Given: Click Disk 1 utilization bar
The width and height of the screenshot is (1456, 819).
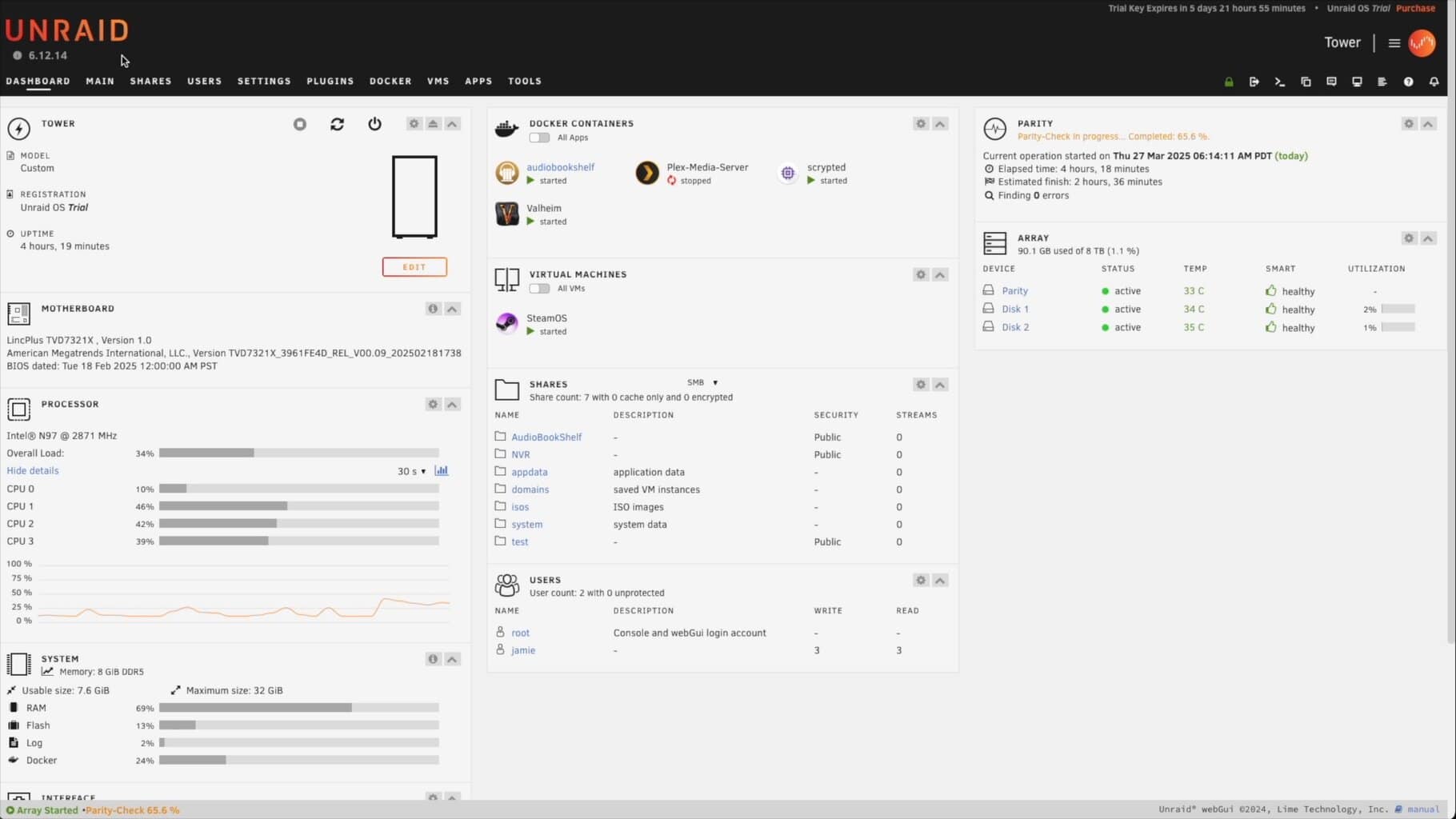Looking at the screenshot, I should [x=1398, y=310].
